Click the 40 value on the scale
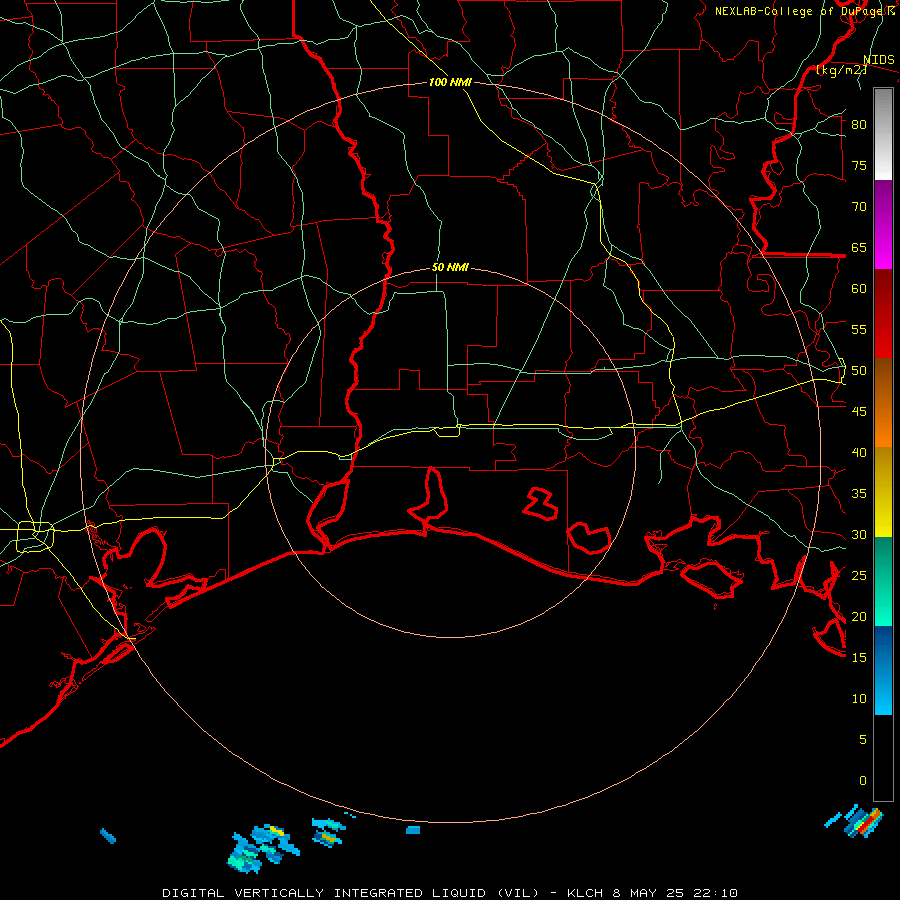This screenshot has height=900, width=900. tap(859, 452)
